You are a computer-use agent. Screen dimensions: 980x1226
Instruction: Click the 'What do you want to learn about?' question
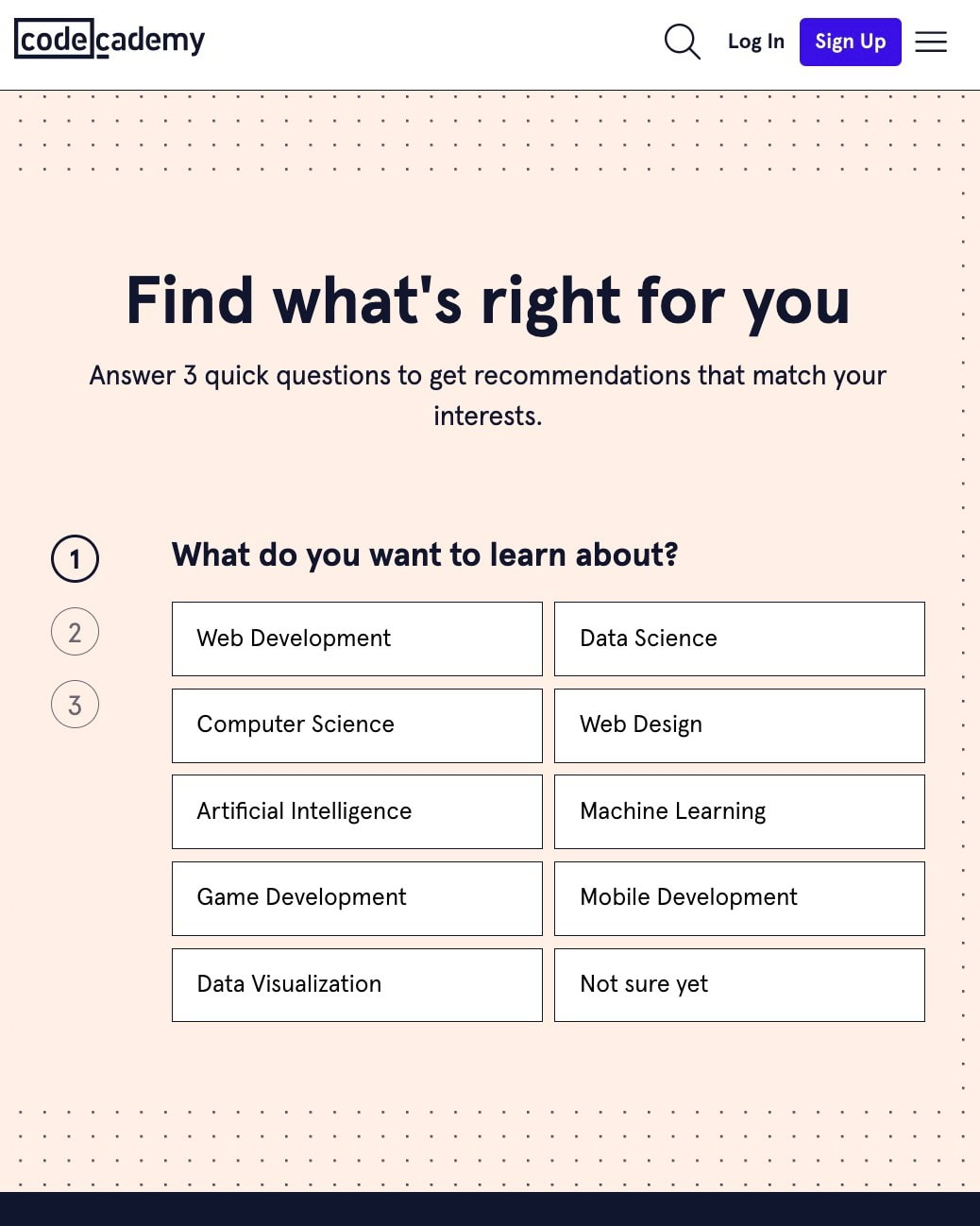click(x=425, y=554)
